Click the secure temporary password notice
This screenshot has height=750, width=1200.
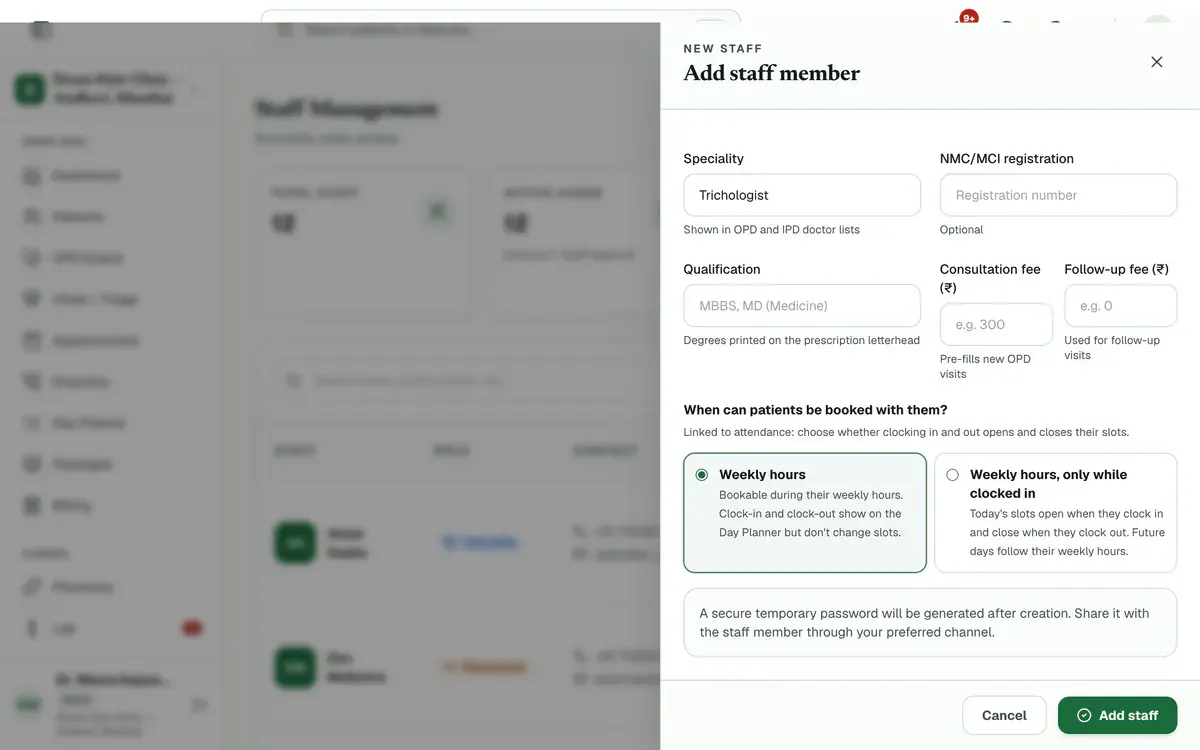click(930, 623)
